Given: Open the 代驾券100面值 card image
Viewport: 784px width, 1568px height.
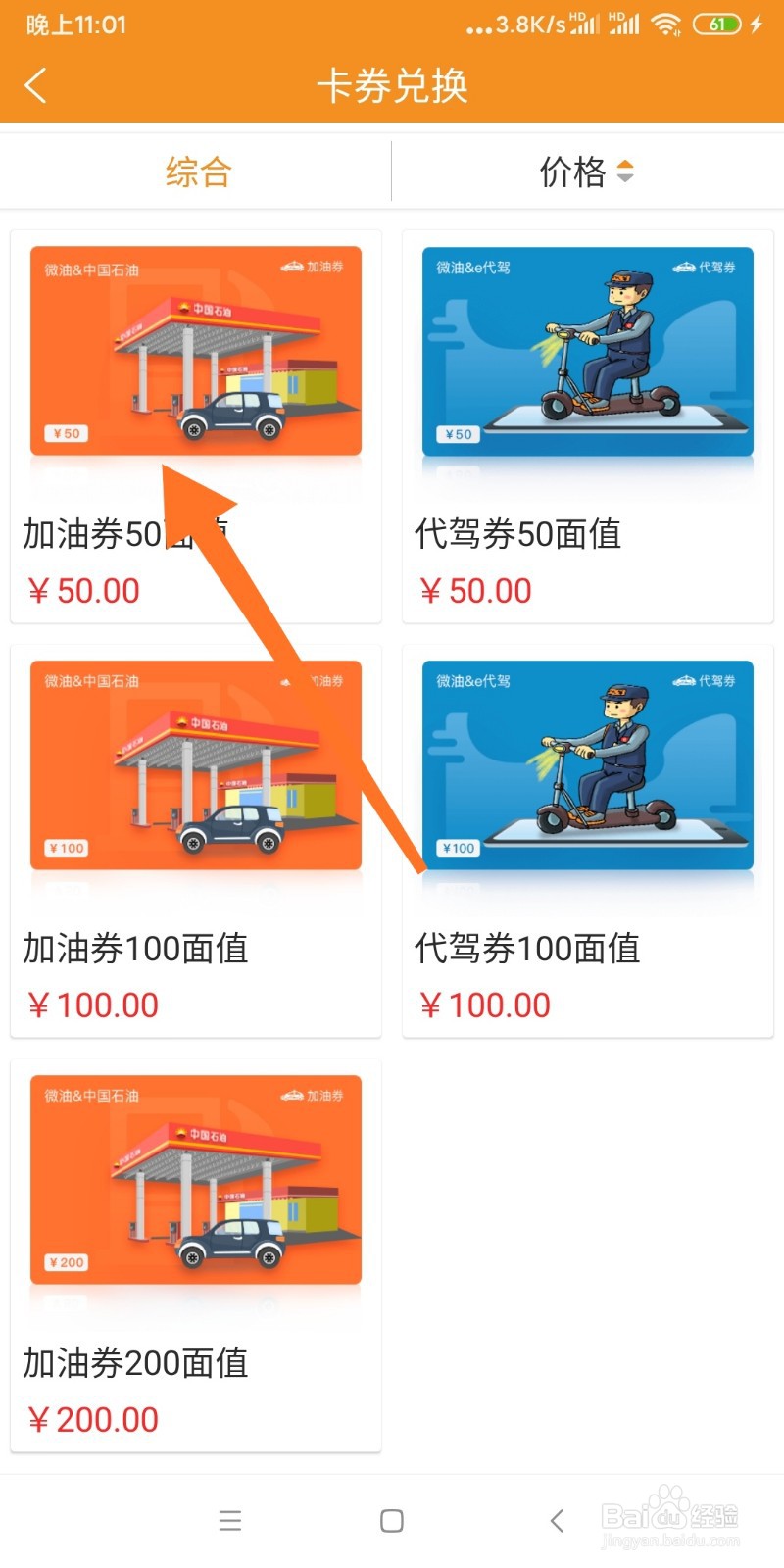Looking at the screenshot, I should tap(588, 765).
